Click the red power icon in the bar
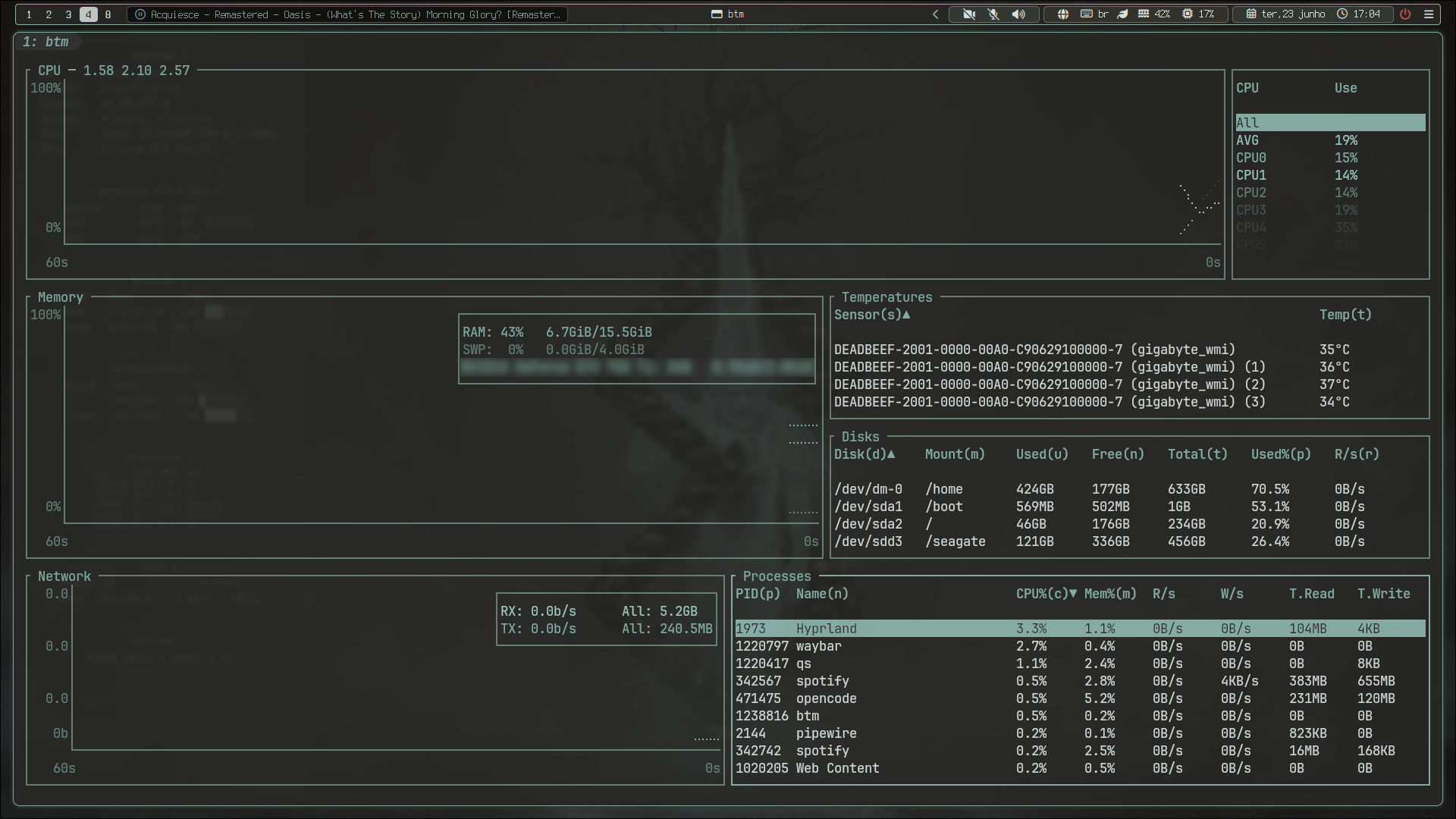This screenshot has height=819, width=1456. pos(1405,14)
